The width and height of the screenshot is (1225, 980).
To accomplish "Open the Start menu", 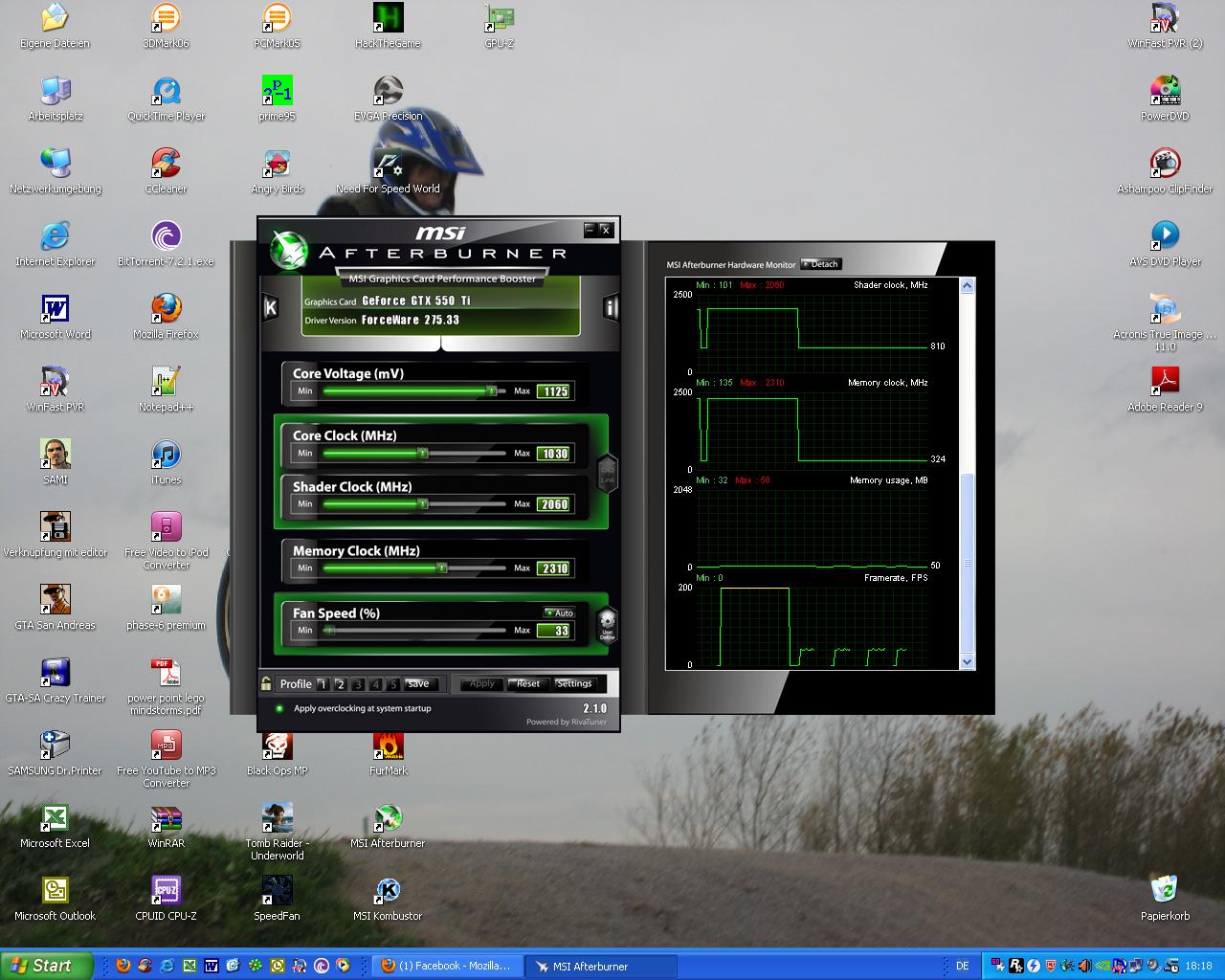I will coord(46,966).
